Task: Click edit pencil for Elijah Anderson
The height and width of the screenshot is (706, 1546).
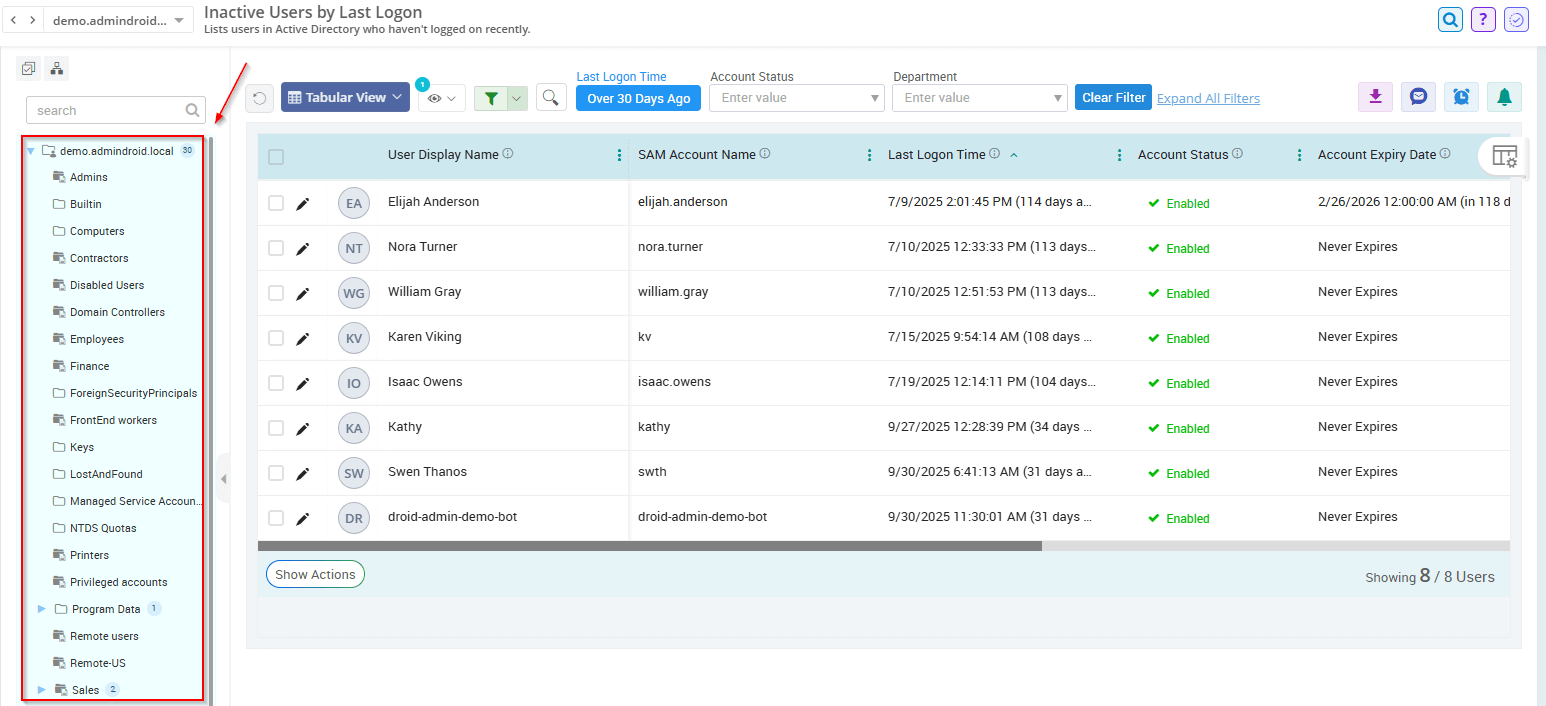Action: [303, 203]
